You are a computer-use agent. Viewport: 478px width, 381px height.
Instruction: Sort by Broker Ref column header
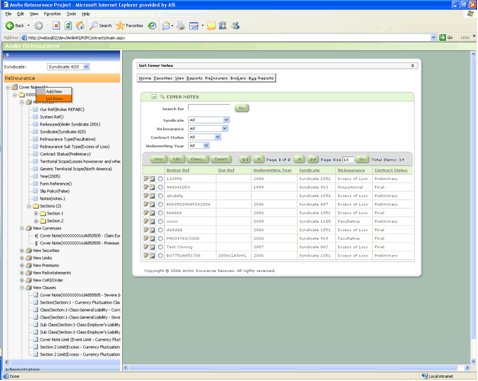(x=178, y=170)
